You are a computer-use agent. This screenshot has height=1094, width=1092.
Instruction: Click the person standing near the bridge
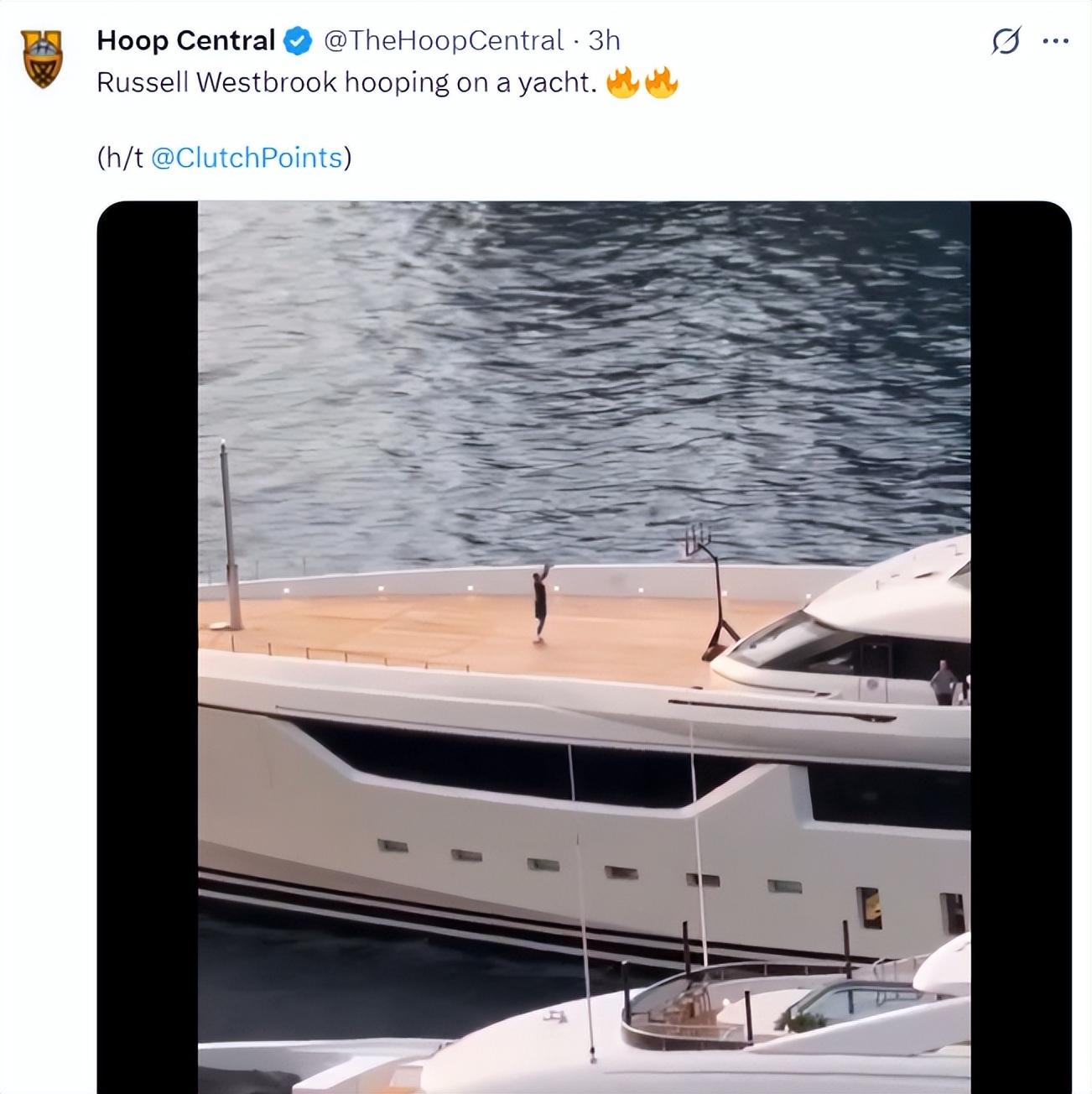pyautogui.click(x=944, y=683)
